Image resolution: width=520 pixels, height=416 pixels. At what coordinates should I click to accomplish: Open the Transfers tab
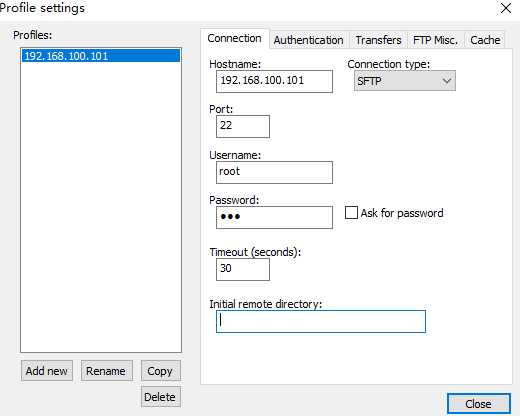[x=378, y=40]
